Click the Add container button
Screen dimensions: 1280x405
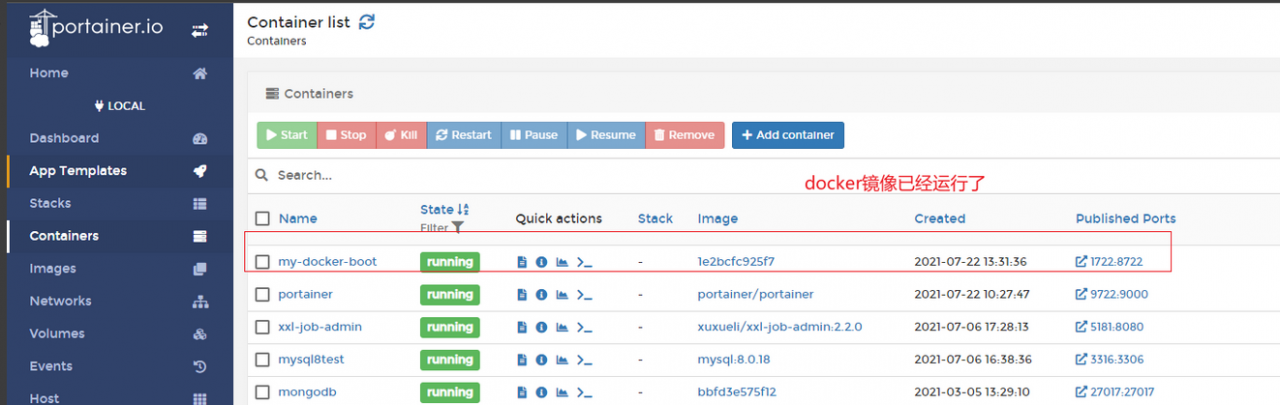(788, 135)
